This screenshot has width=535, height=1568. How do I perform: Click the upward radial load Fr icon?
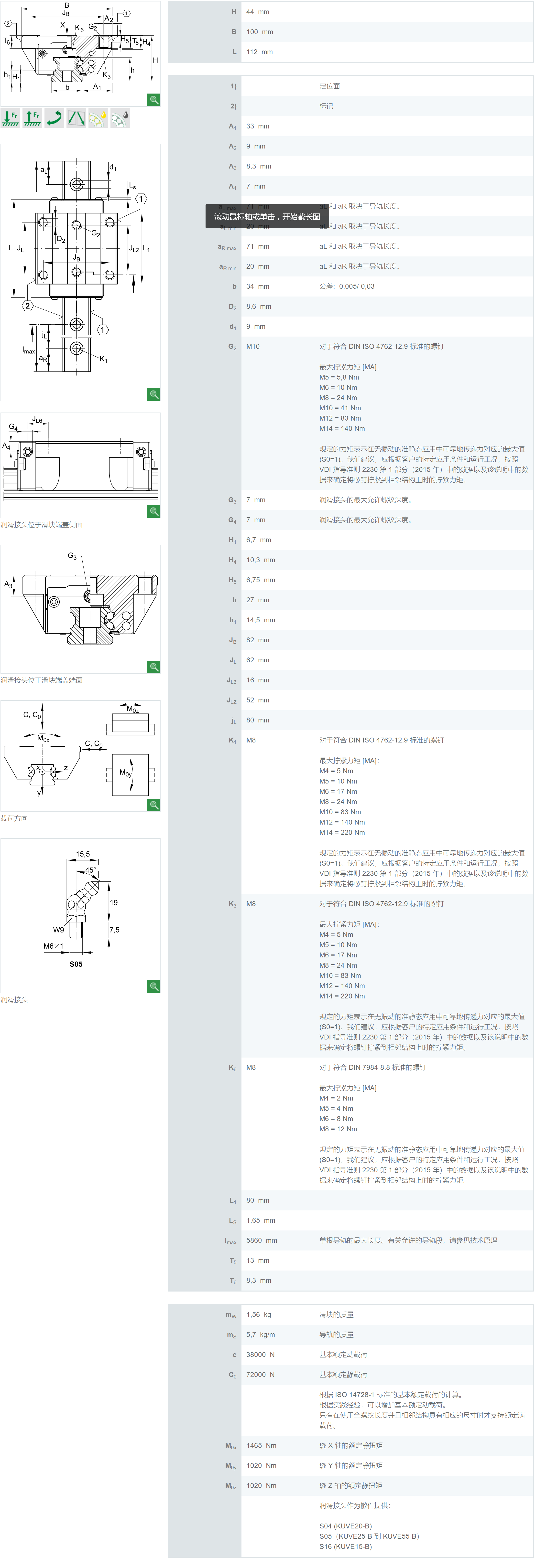coord(32,118)
